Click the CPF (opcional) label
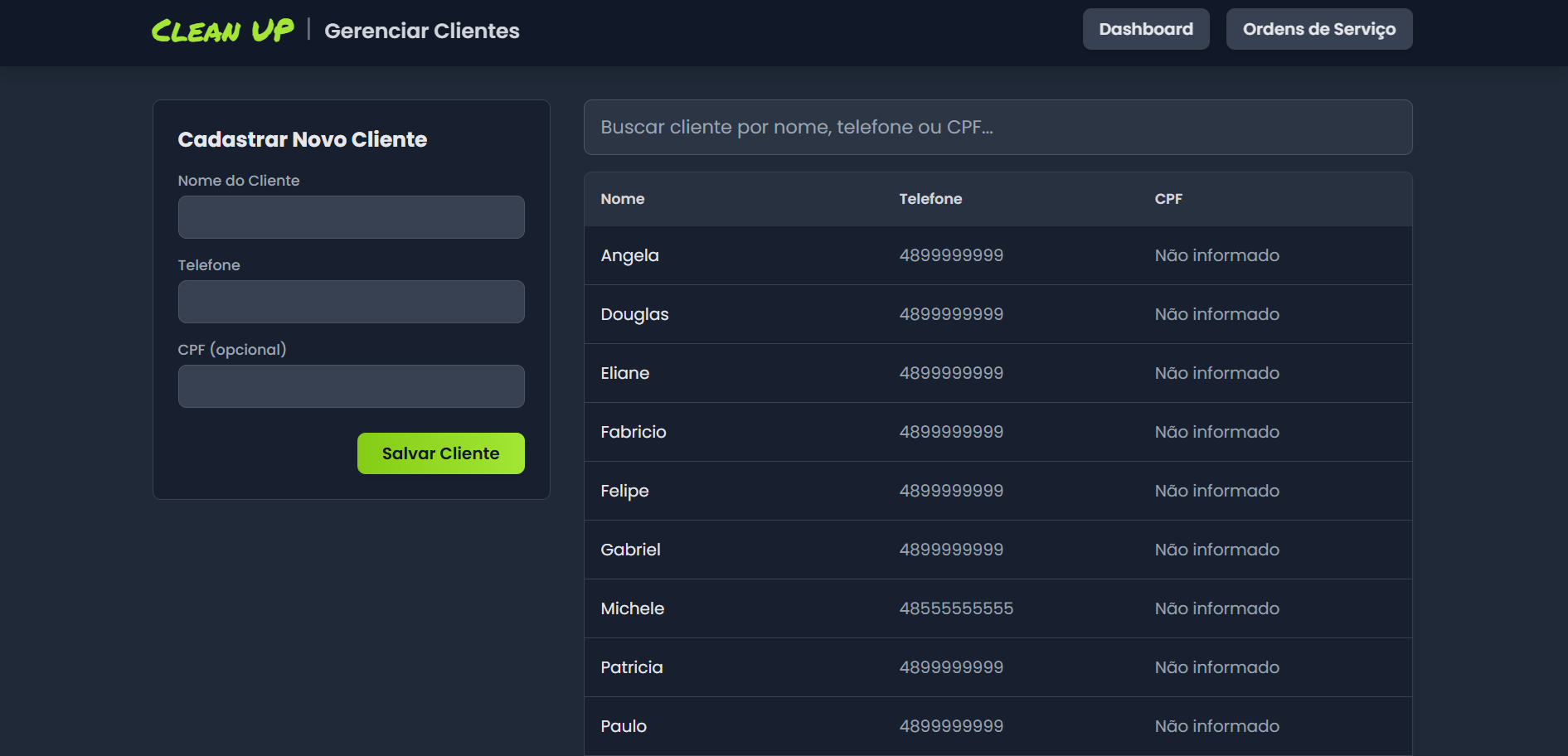 (x=232, y=350)
